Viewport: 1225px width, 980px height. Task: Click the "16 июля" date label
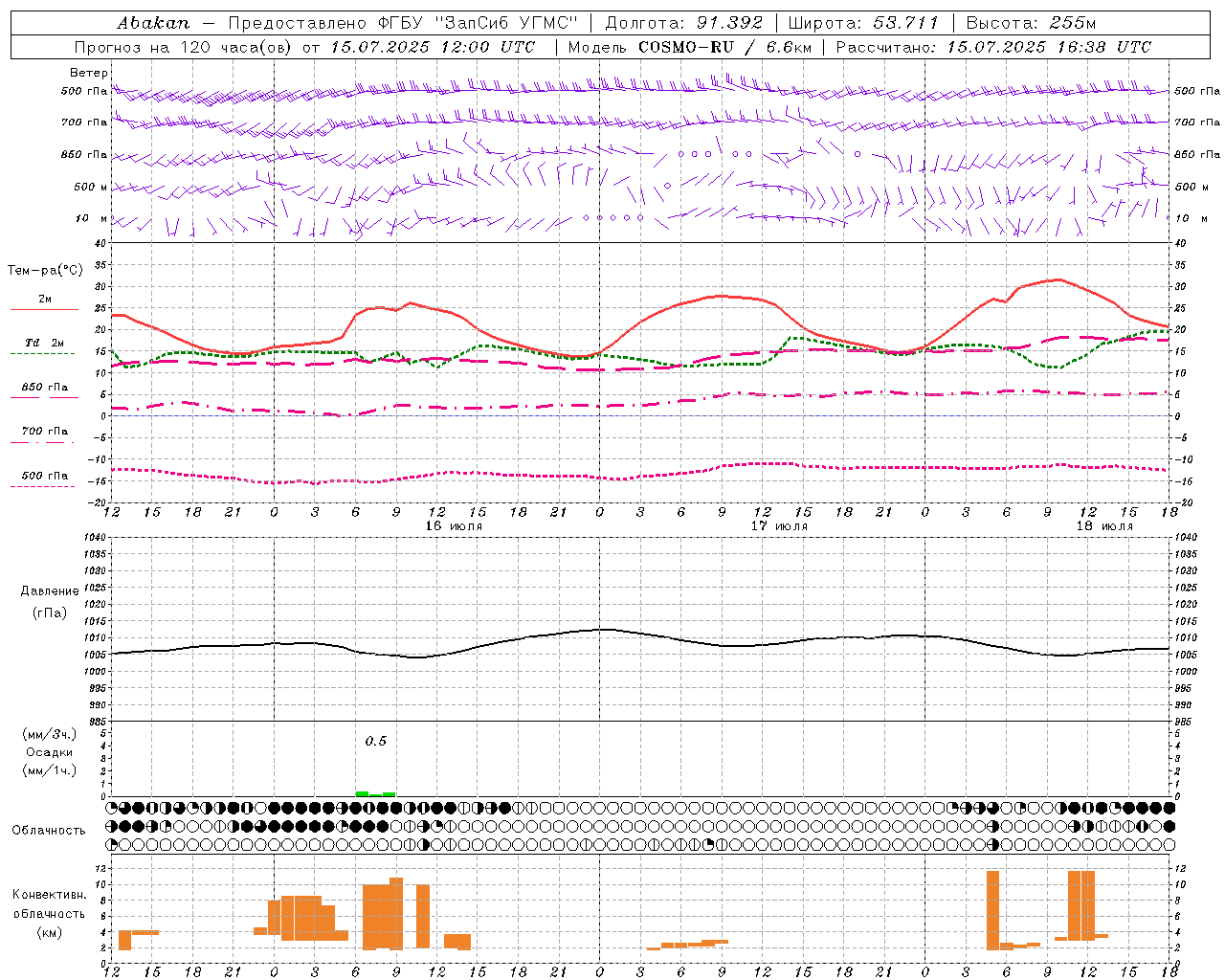[x=454, y=526]
